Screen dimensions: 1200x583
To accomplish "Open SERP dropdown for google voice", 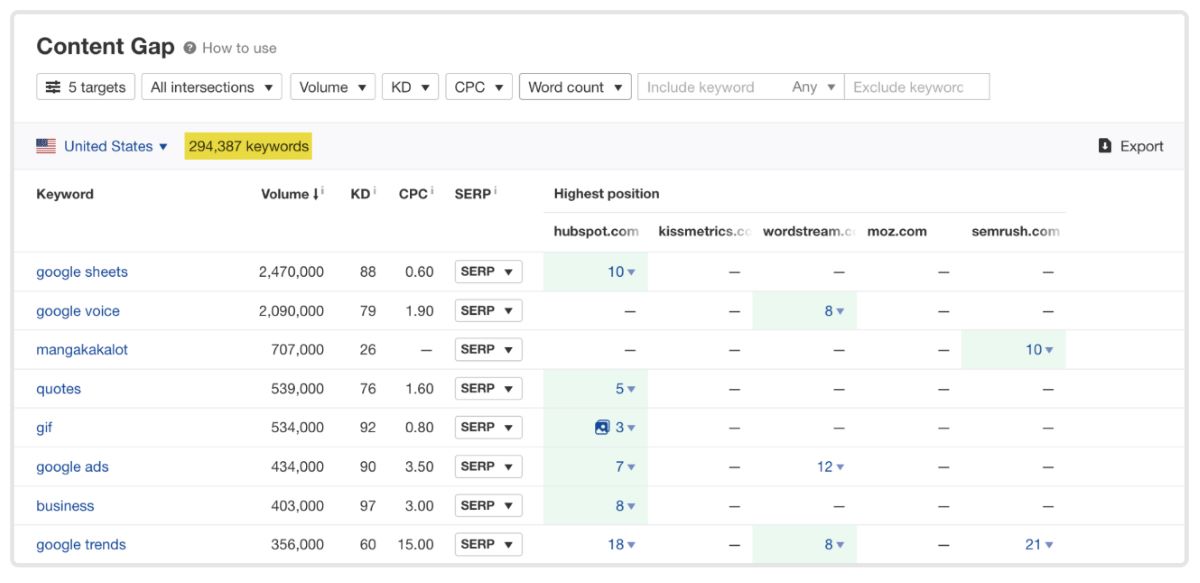I will pos(488,311).
